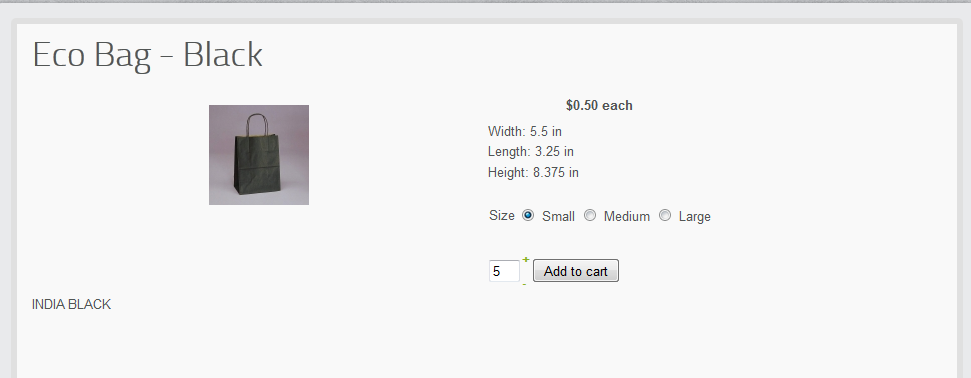
Task: Click the 'Small' label text
Action: coord(558,216)
